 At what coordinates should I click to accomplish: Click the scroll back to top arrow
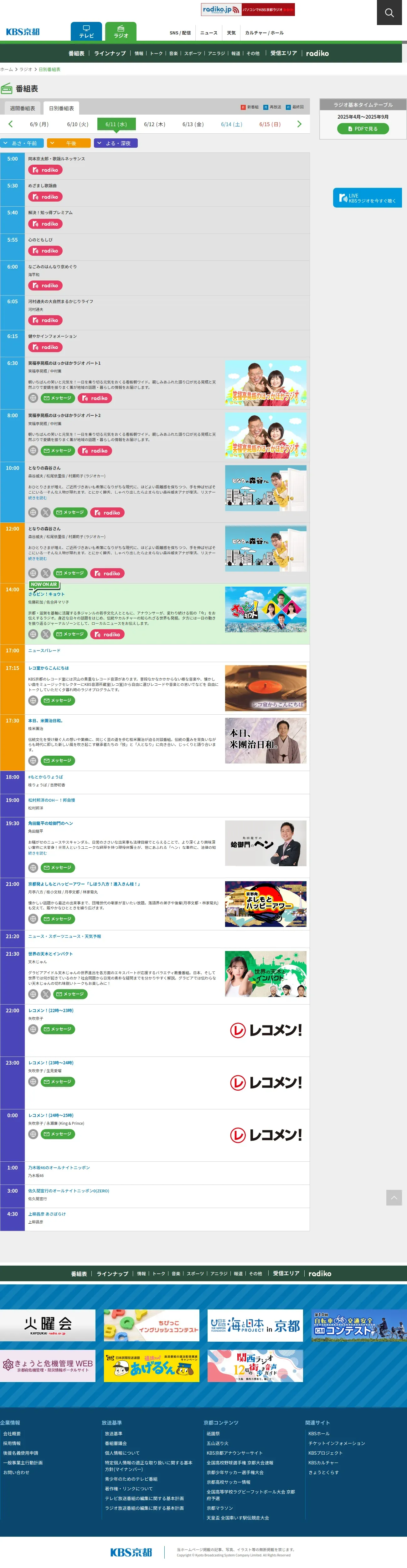click(x=394, y=1198)
